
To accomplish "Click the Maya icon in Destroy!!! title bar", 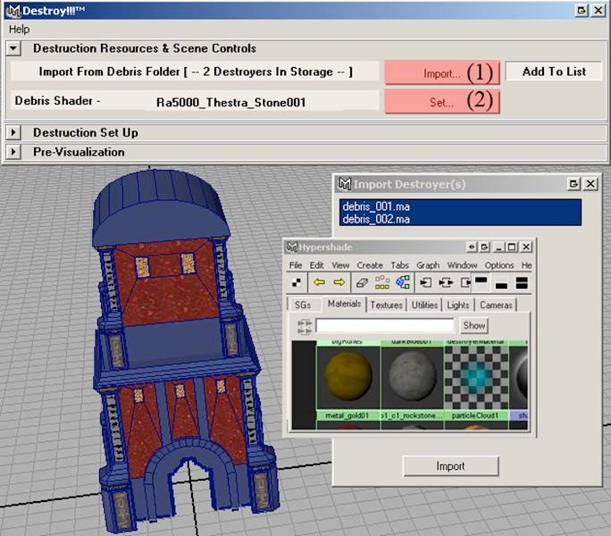I will pyautogui.click(x=13, y=11).
